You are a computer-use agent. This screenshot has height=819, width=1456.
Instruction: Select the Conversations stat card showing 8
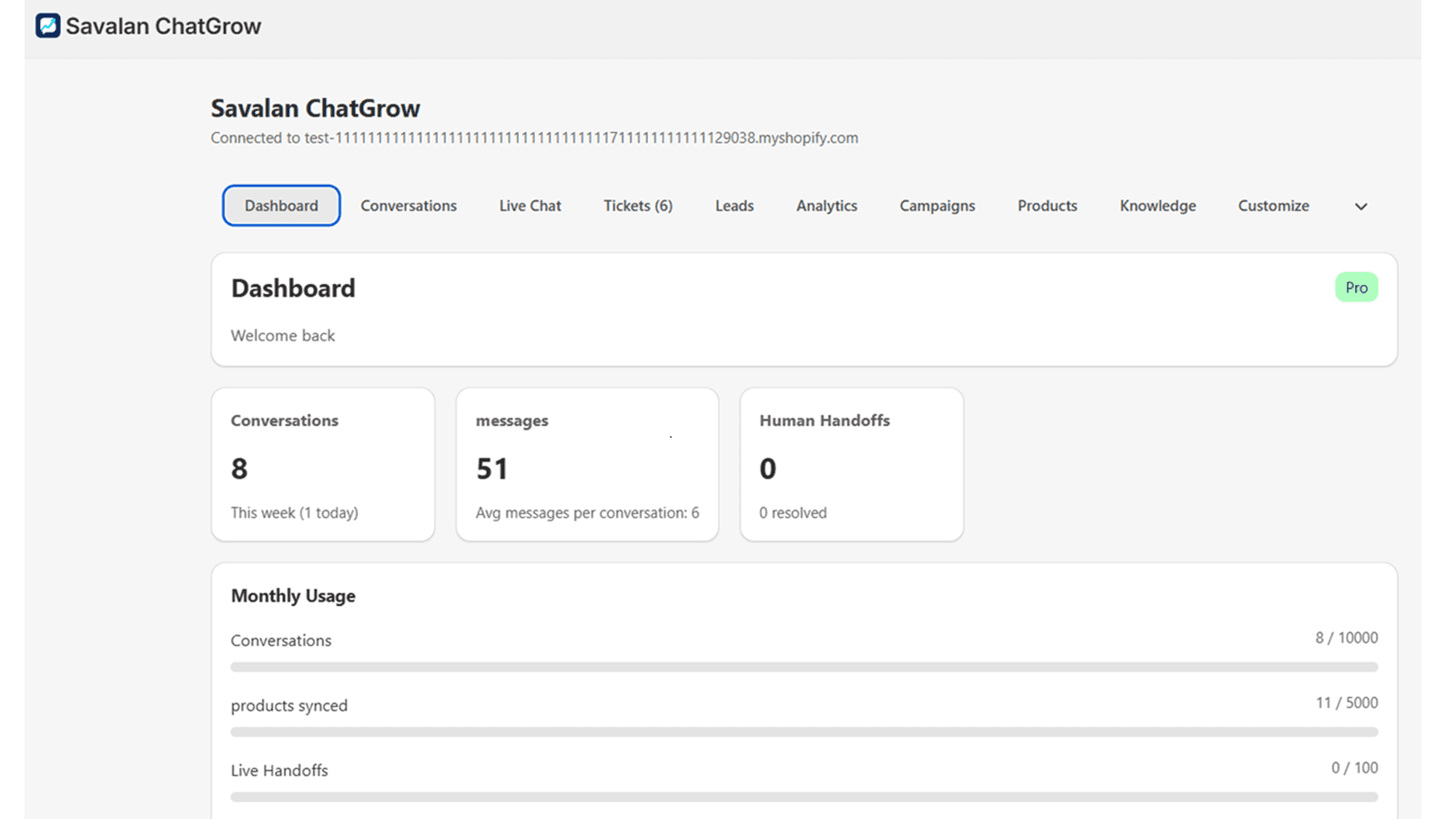pyautogui.click(x=323, y=465)
